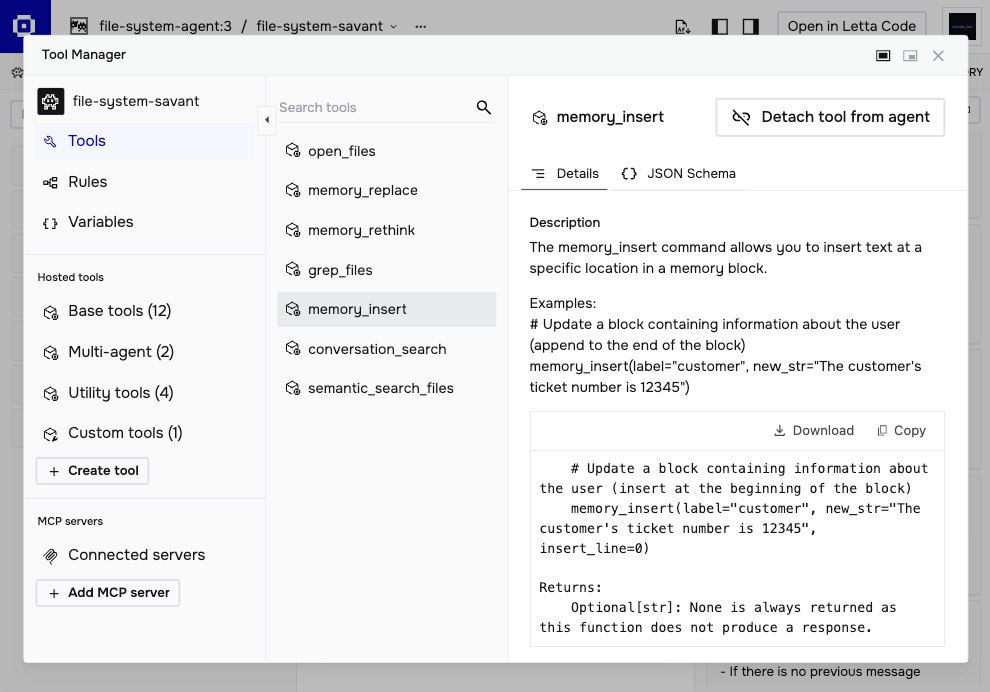Click the user profile thumbnail top right
Screen dimensions: 990x692
pos(963,27)
